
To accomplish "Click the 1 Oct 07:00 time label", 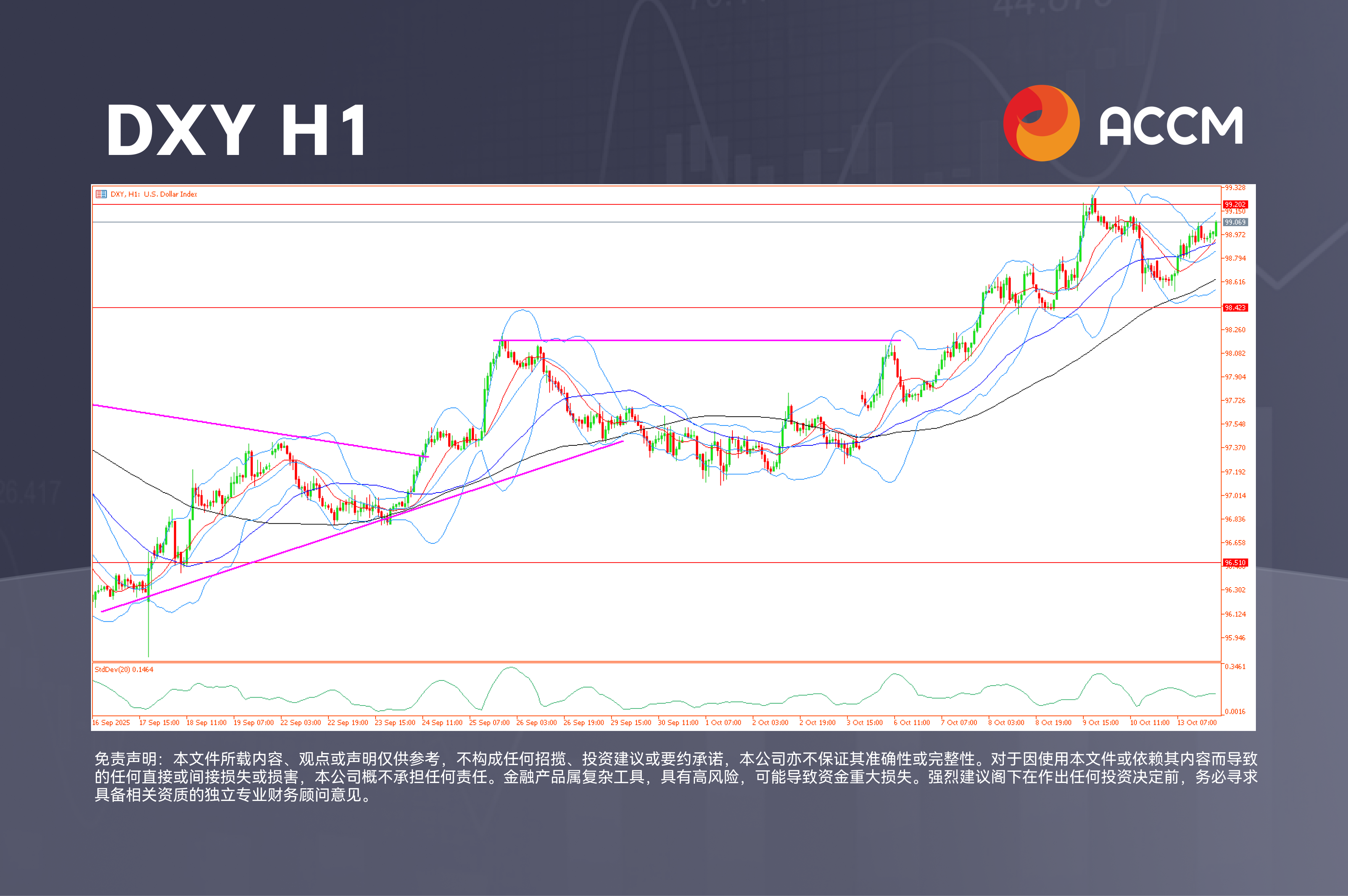I will [x=723, y=723].
